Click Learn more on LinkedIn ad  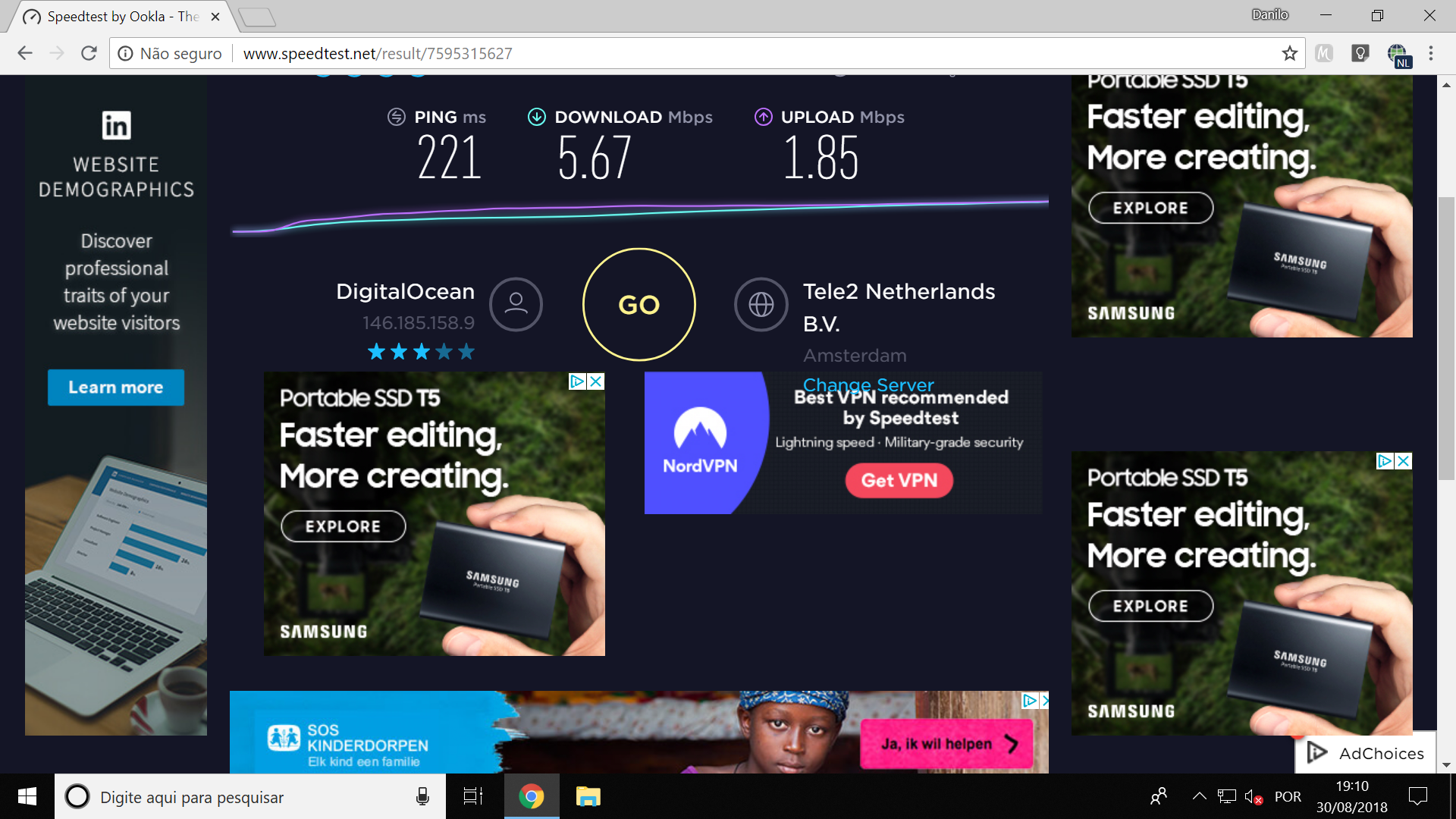[116, 388]
